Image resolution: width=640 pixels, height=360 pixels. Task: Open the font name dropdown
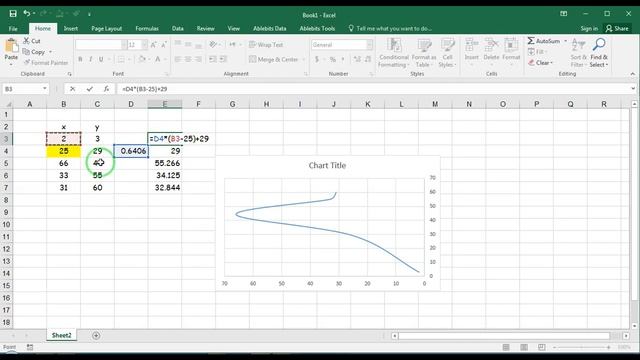pyautogui.click(x=124, y=44)
